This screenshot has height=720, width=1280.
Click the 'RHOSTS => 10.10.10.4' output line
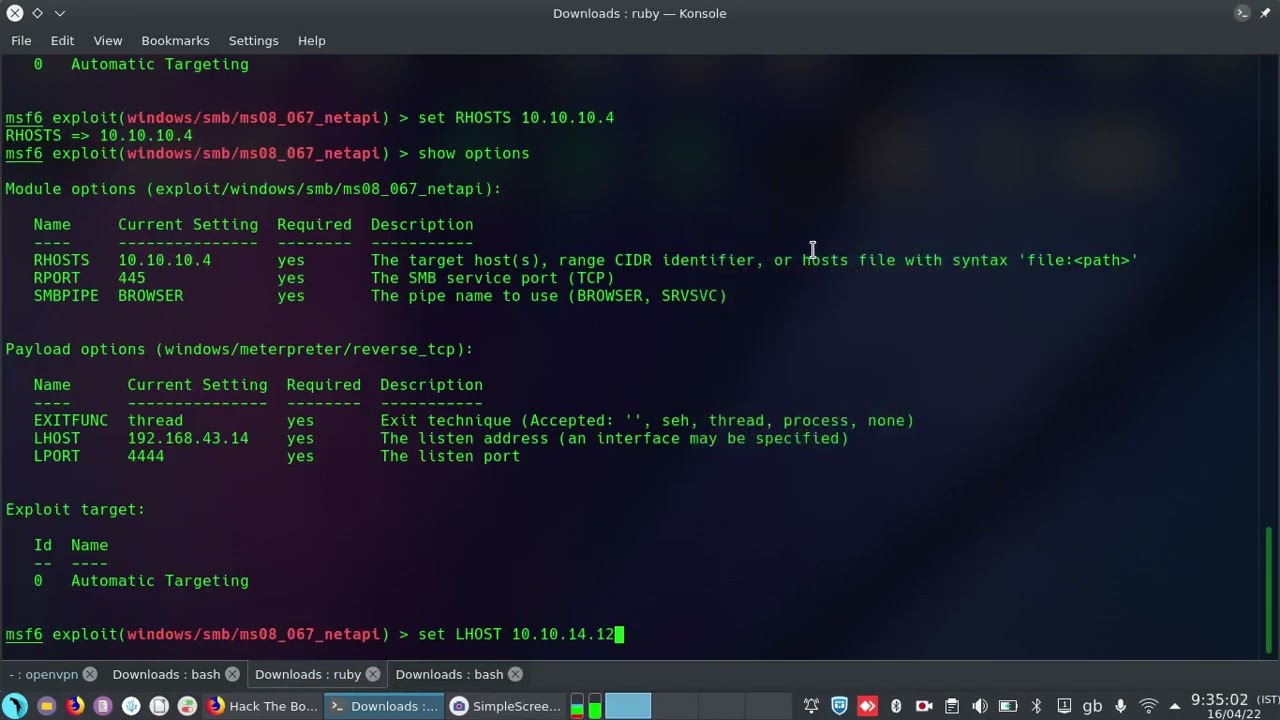[x=99, y=135]
